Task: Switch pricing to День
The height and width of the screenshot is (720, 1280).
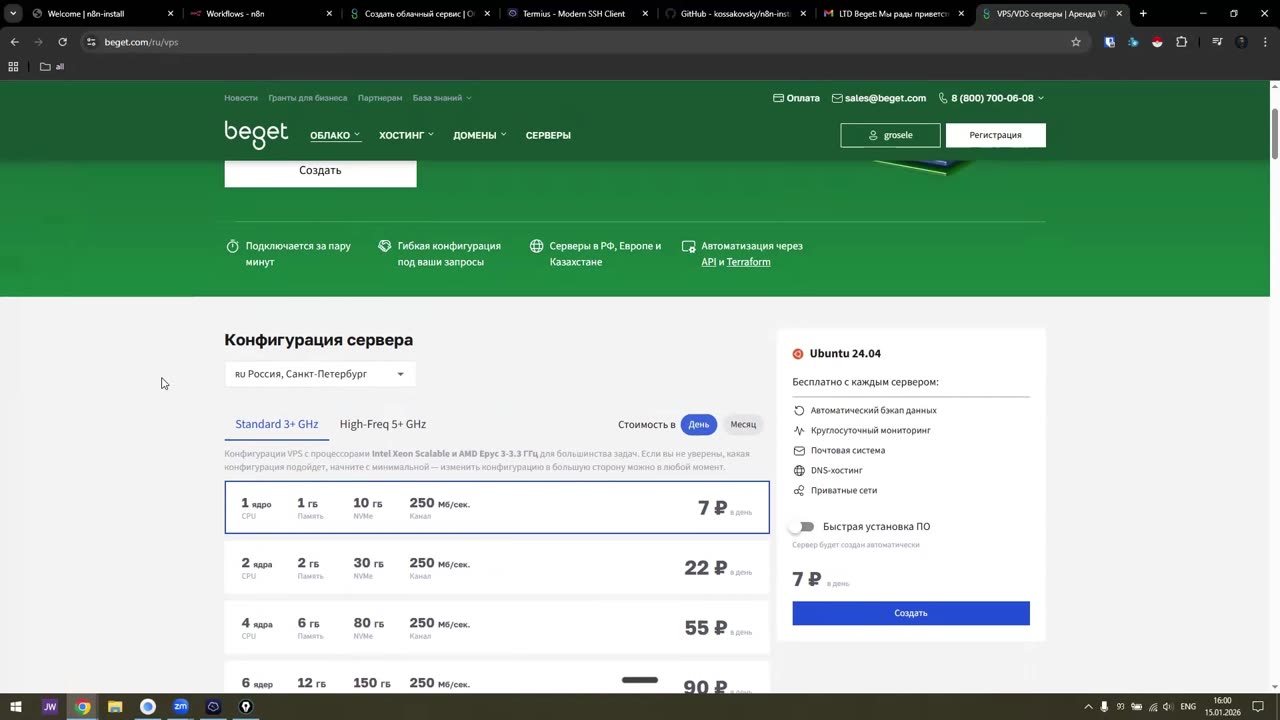Action: click(x=699, y=424)
